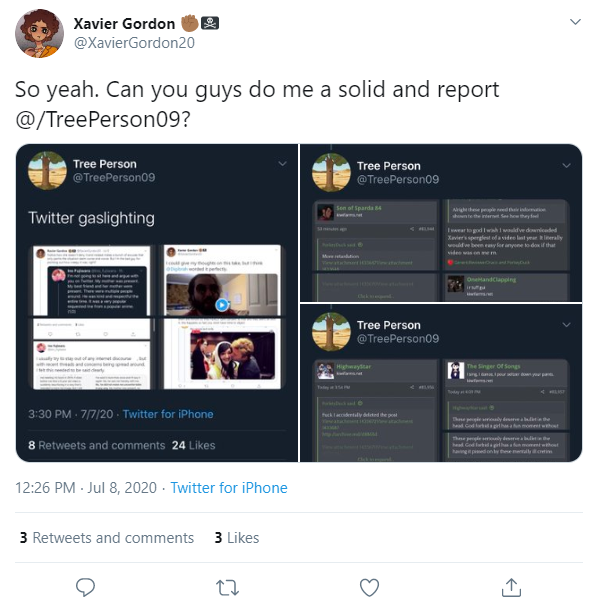Click the reply speech bubble icon
The height and width of the screenshot is (610, 598).
click(x=85, y=587)
